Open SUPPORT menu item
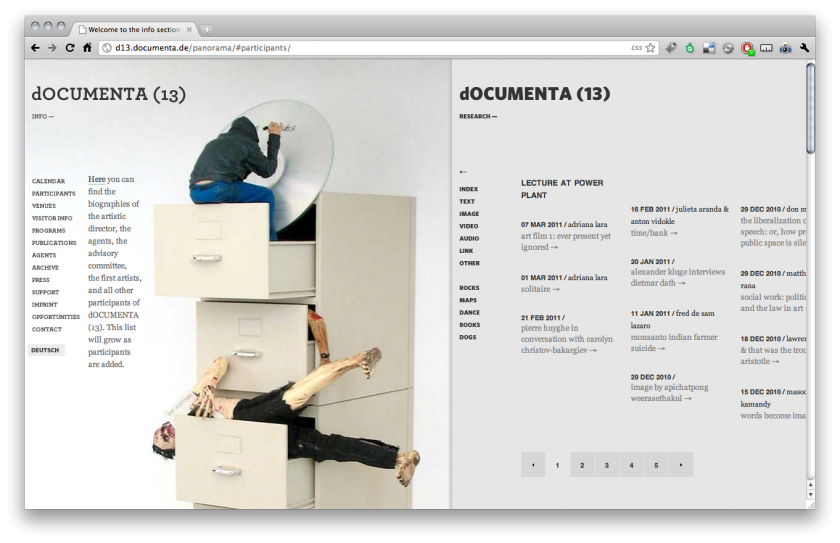Image resolution: width=840 pixels, height=543 pixels. [x=46, y=292]
